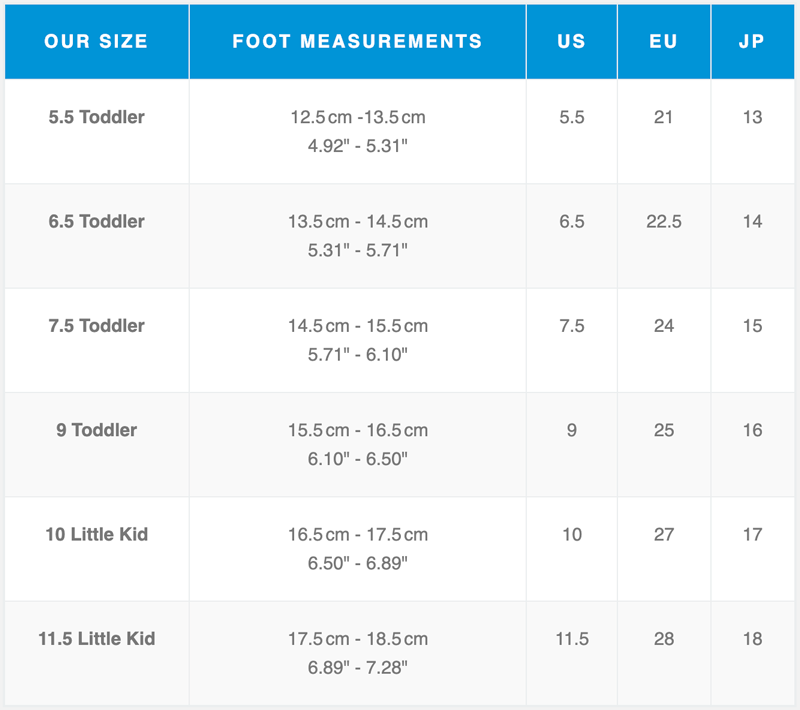Click JP size 18 cell
This screenshot has height=710, width=800.
coord(752,638)
